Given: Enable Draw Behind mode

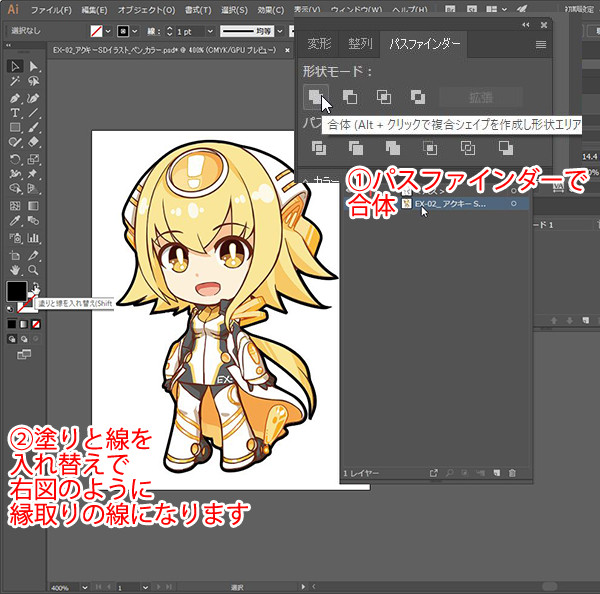Looking at the screenshot, I should pos(24,339).
